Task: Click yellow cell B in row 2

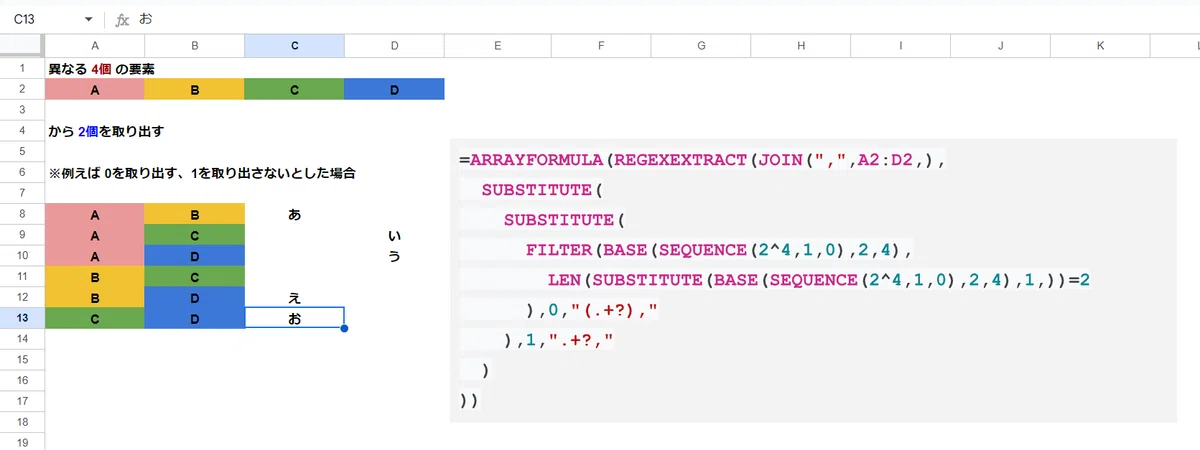Action: coord(195,90)
